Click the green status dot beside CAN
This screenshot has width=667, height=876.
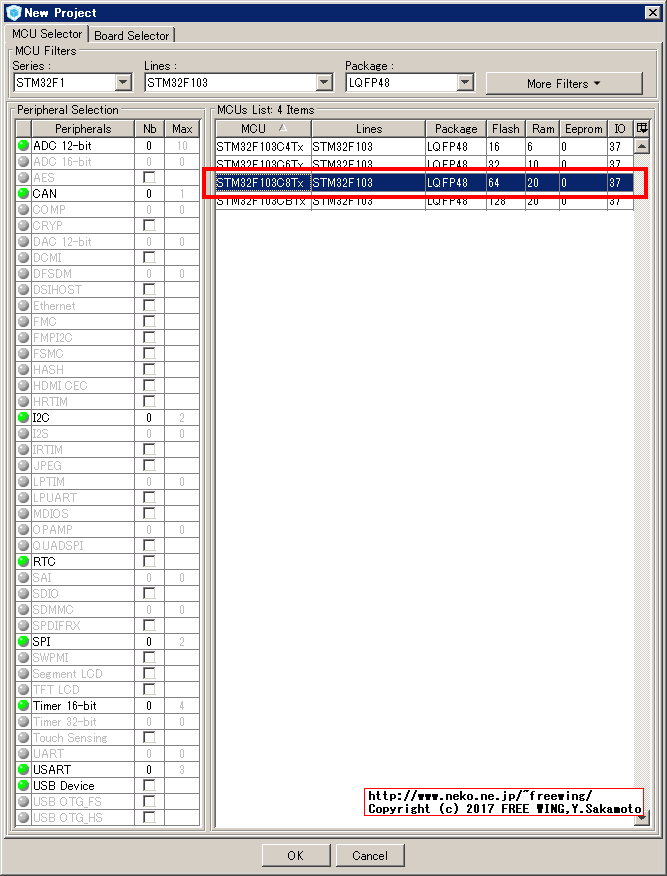[23, 194]
